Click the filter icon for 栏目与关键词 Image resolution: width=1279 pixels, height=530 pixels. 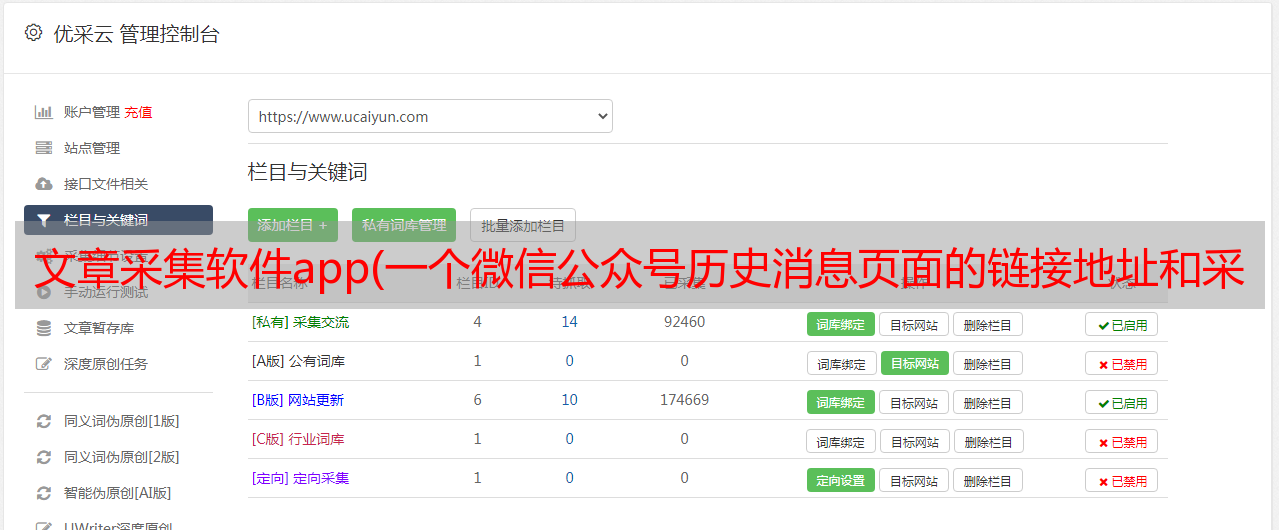43,220
